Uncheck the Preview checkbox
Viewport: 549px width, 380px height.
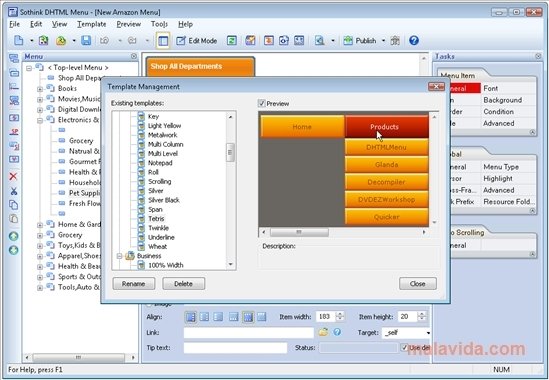point(261,103)
